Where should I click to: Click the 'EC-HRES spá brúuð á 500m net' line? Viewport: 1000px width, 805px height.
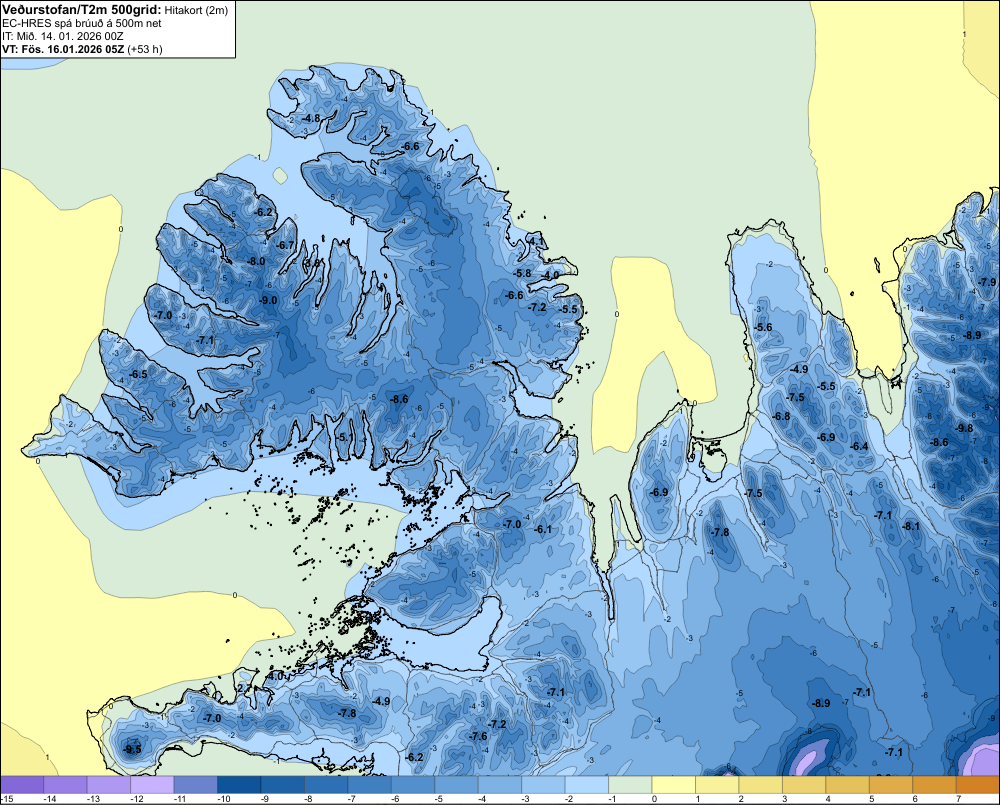pyautogui.click(x=82, y=23)
